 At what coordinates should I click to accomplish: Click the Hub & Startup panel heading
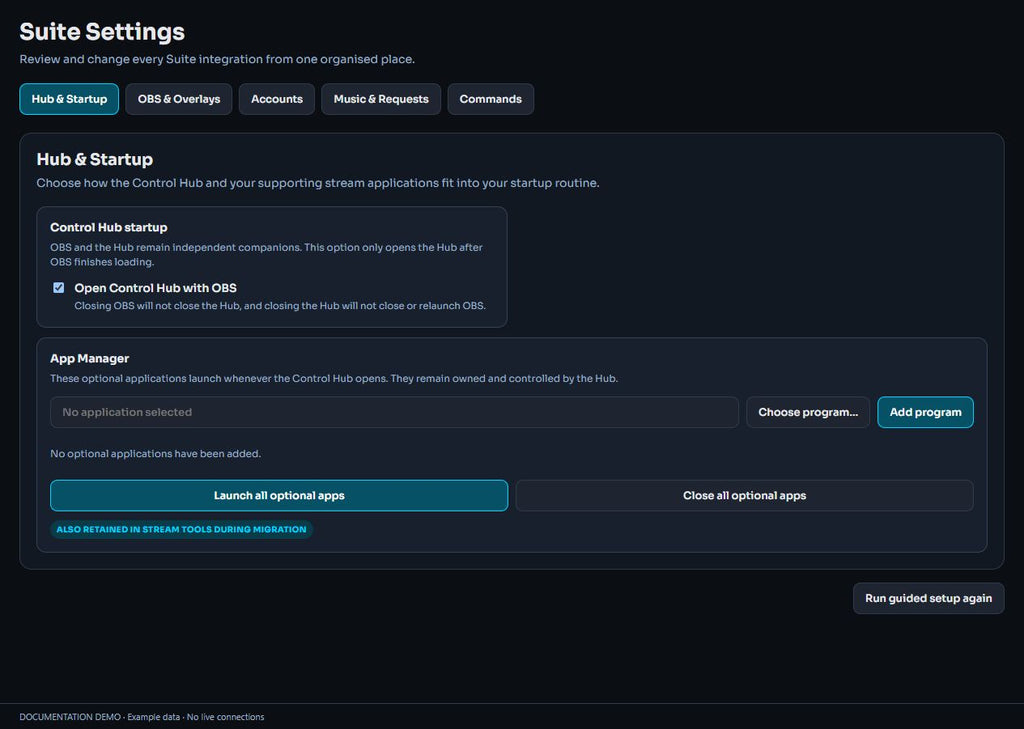[95, 159]
